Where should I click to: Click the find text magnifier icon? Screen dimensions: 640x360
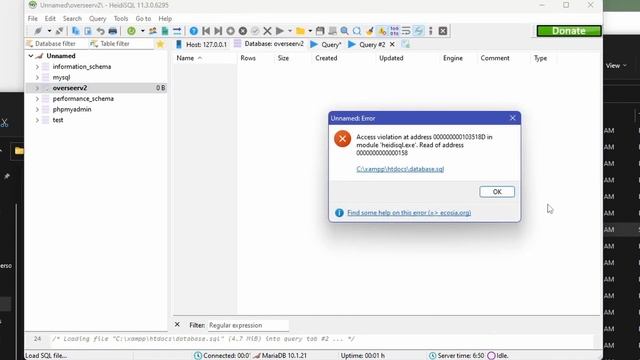click(344, 31)
